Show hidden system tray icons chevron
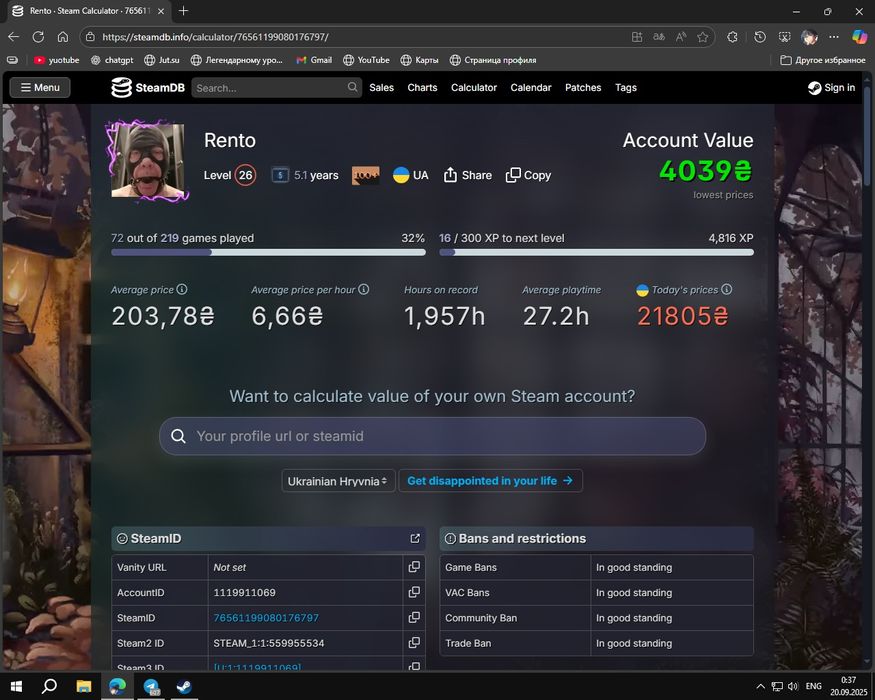 coord(760,687)
